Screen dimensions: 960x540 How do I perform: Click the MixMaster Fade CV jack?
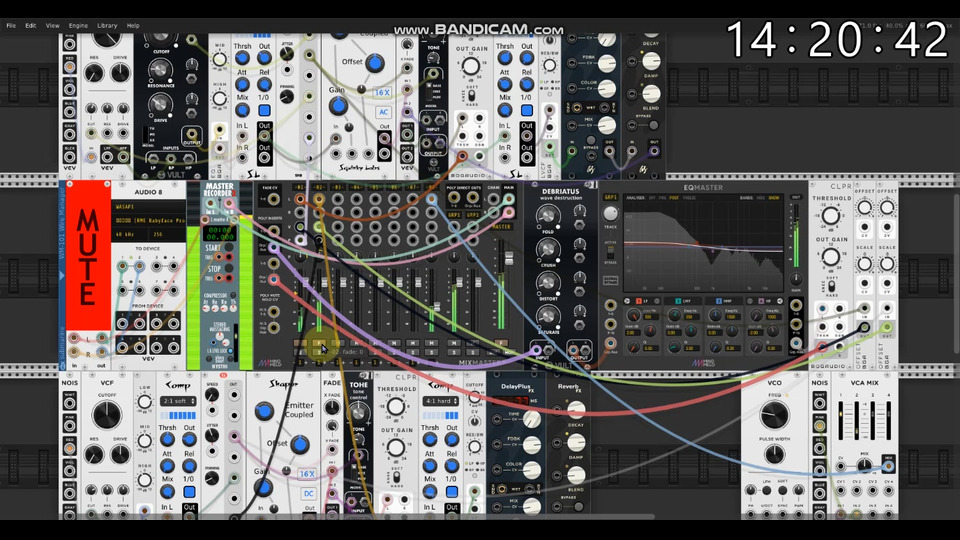click(x=274, y=200)
